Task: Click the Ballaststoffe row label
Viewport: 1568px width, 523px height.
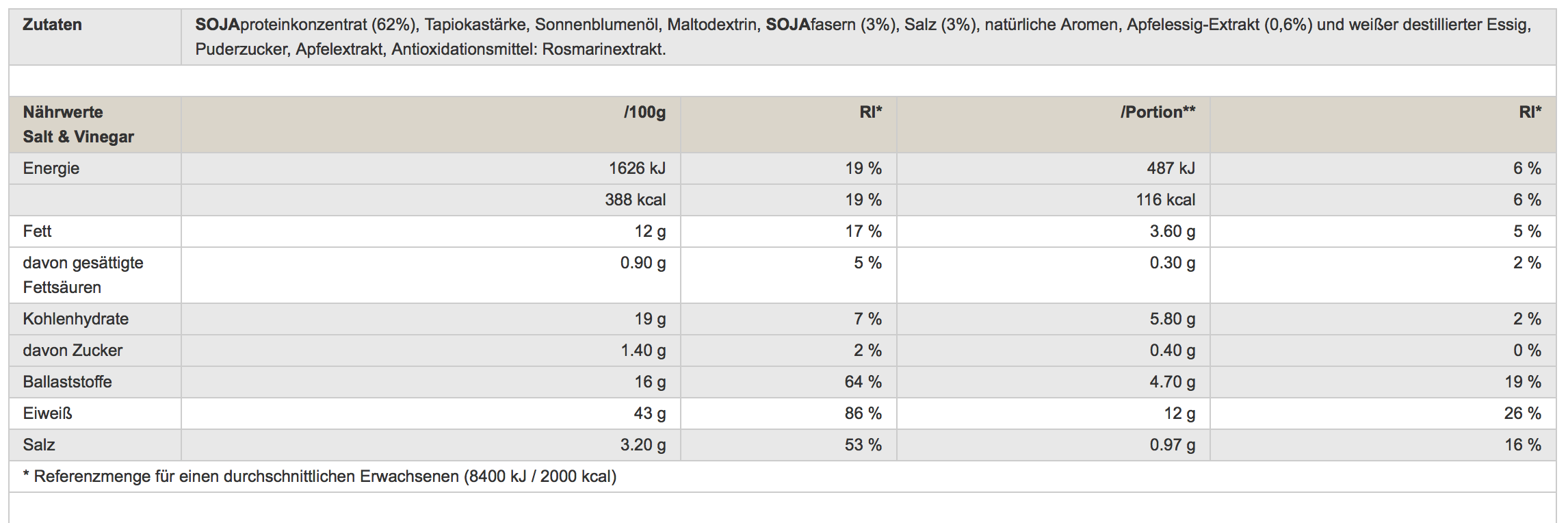Action: click(67, 382)
